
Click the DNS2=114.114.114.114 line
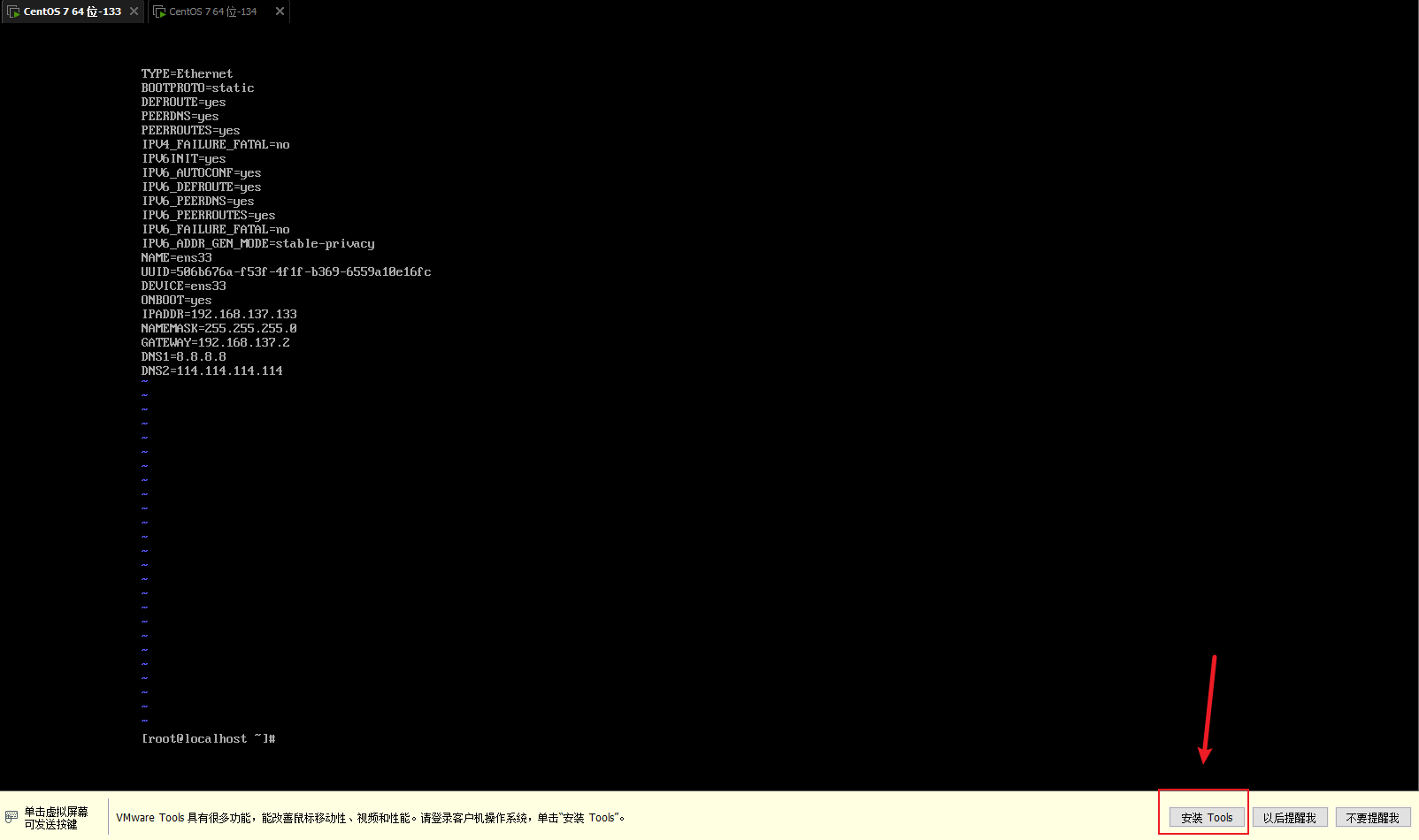[x=211, y=370]
